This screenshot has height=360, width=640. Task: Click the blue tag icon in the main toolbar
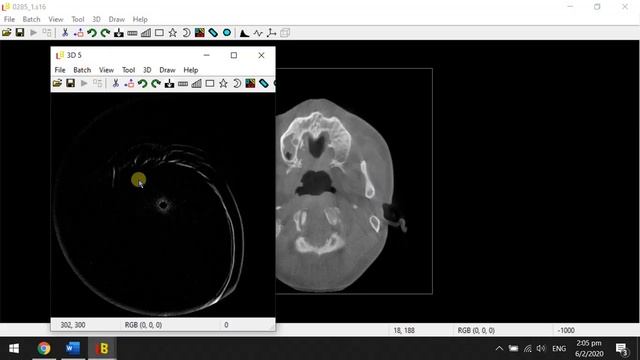(213, 33)
